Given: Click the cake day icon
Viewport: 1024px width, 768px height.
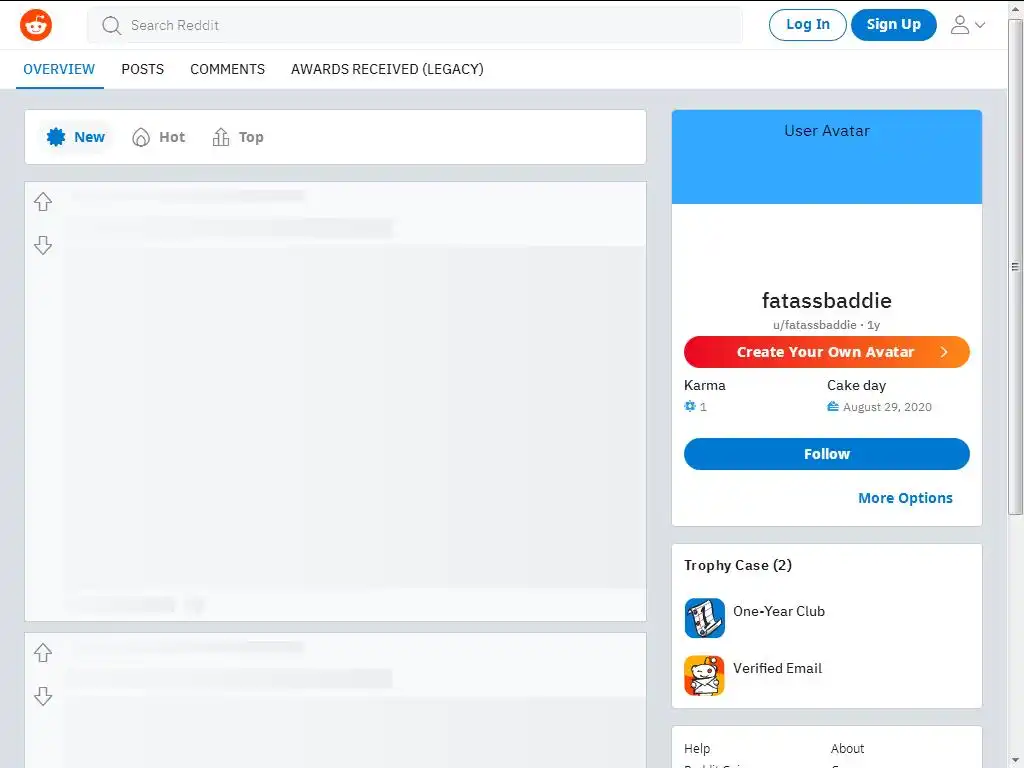Looking at the screenshot, I should [x=833, y=406].
